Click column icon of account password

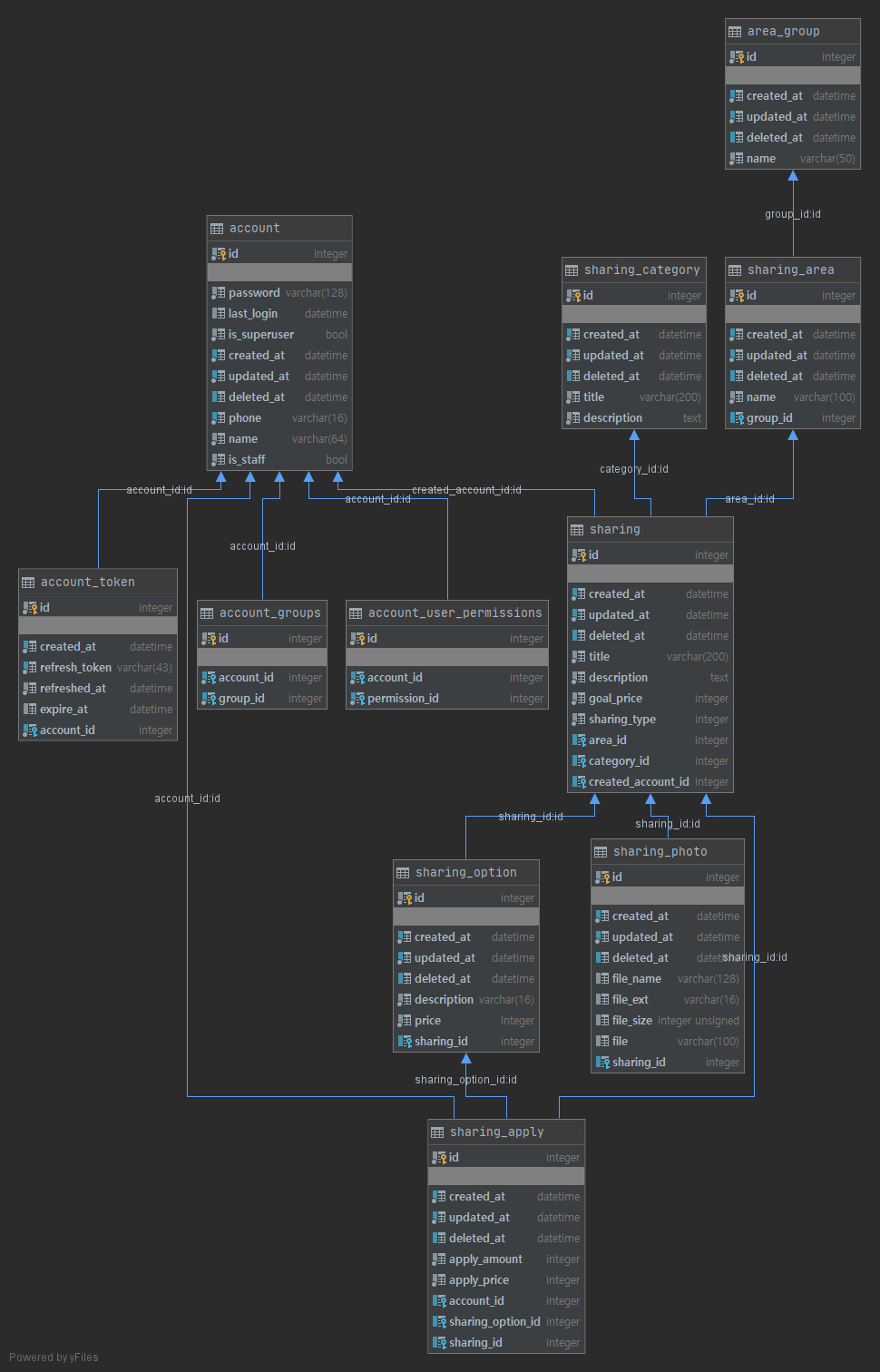[x=219, y=293]
